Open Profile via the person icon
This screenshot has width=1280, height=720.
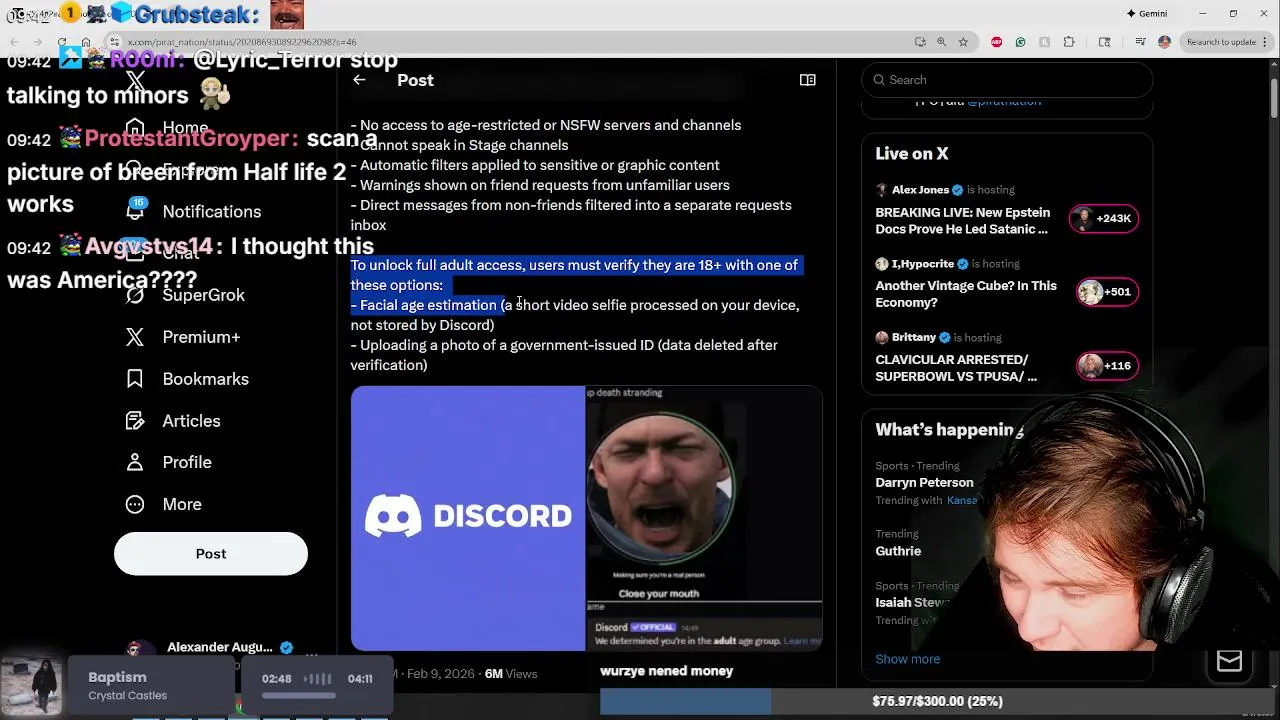pyautogui.click(x=135, y=462)
